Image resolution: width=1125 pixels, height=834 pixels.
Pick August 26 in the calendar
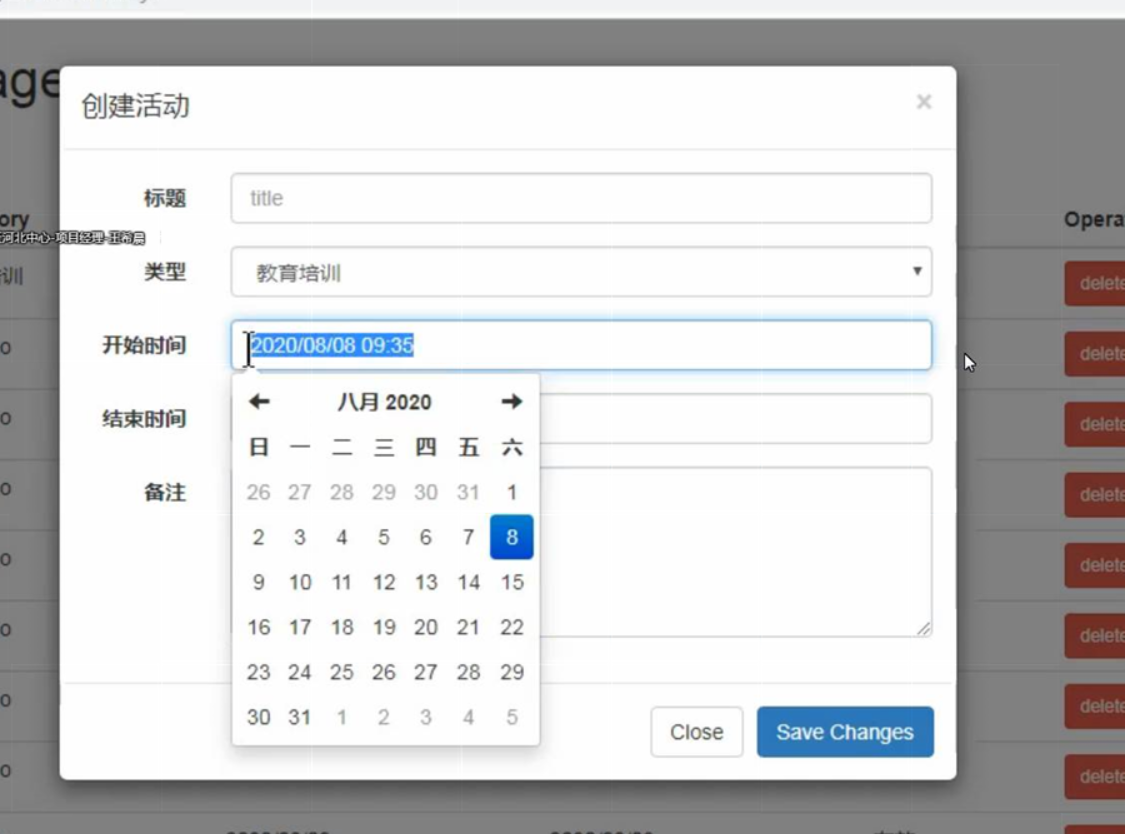click(x=384, y=672)
